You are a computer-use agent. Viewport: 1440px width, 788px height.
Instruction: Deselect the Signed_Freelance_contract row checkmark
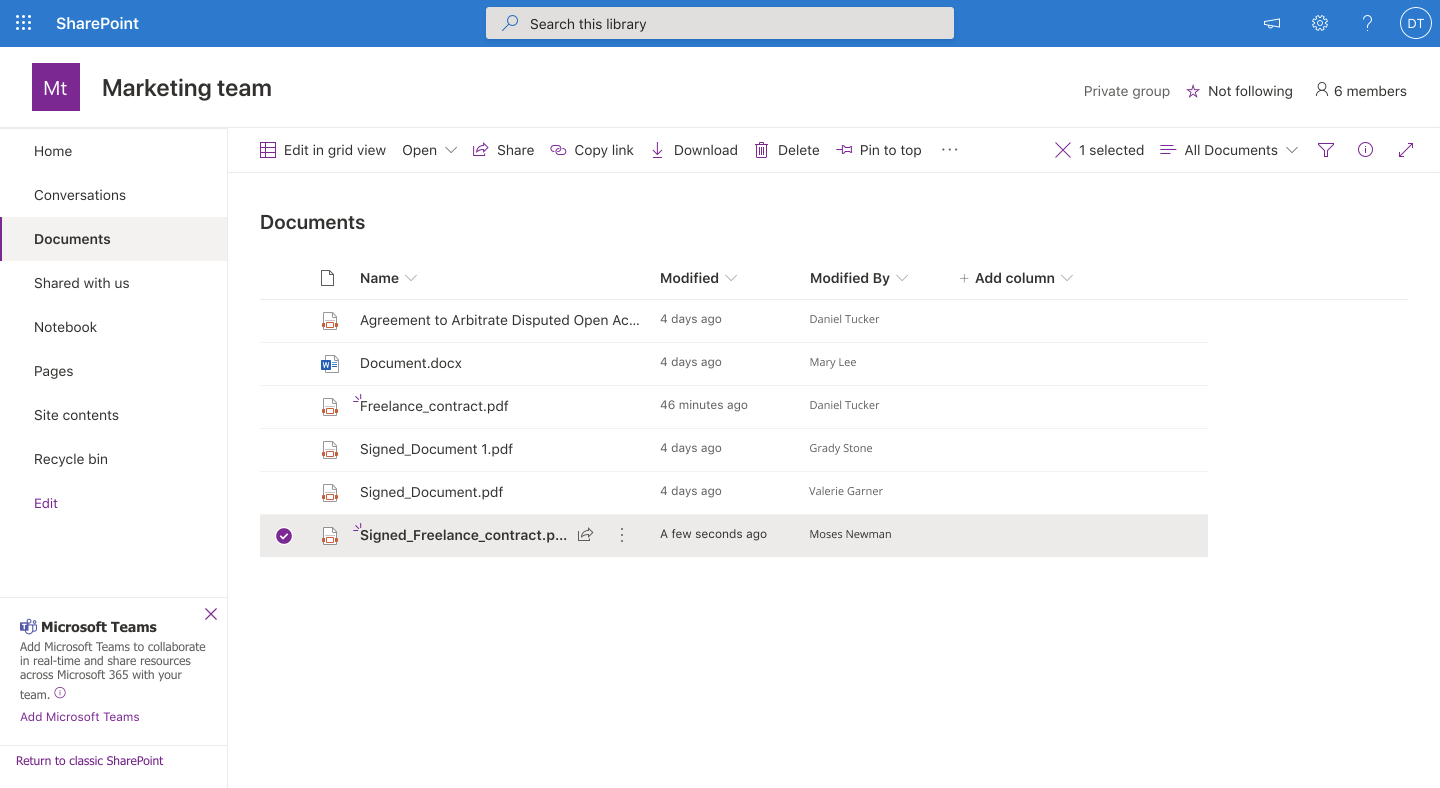point(284,536)
